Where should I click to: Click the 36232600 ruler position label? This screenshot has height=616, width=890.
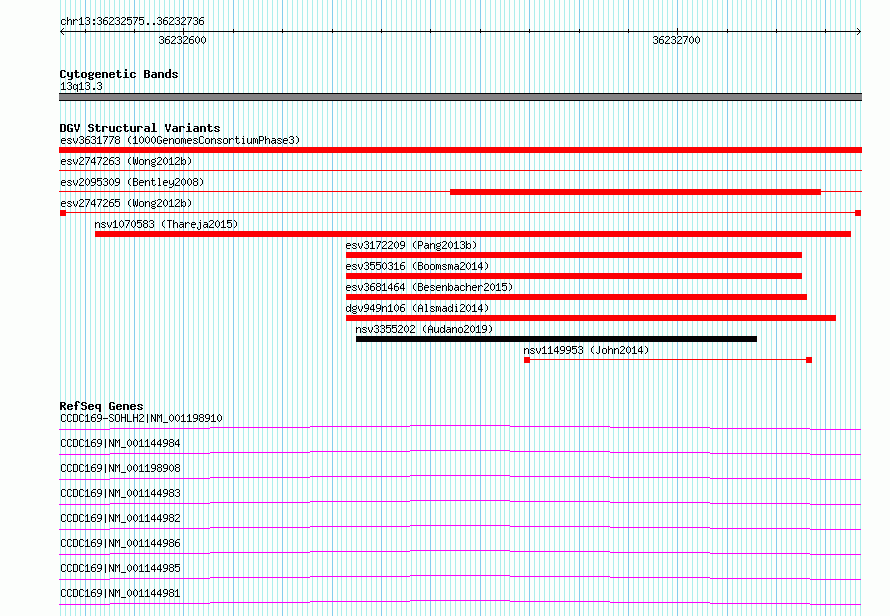[182, 40]
